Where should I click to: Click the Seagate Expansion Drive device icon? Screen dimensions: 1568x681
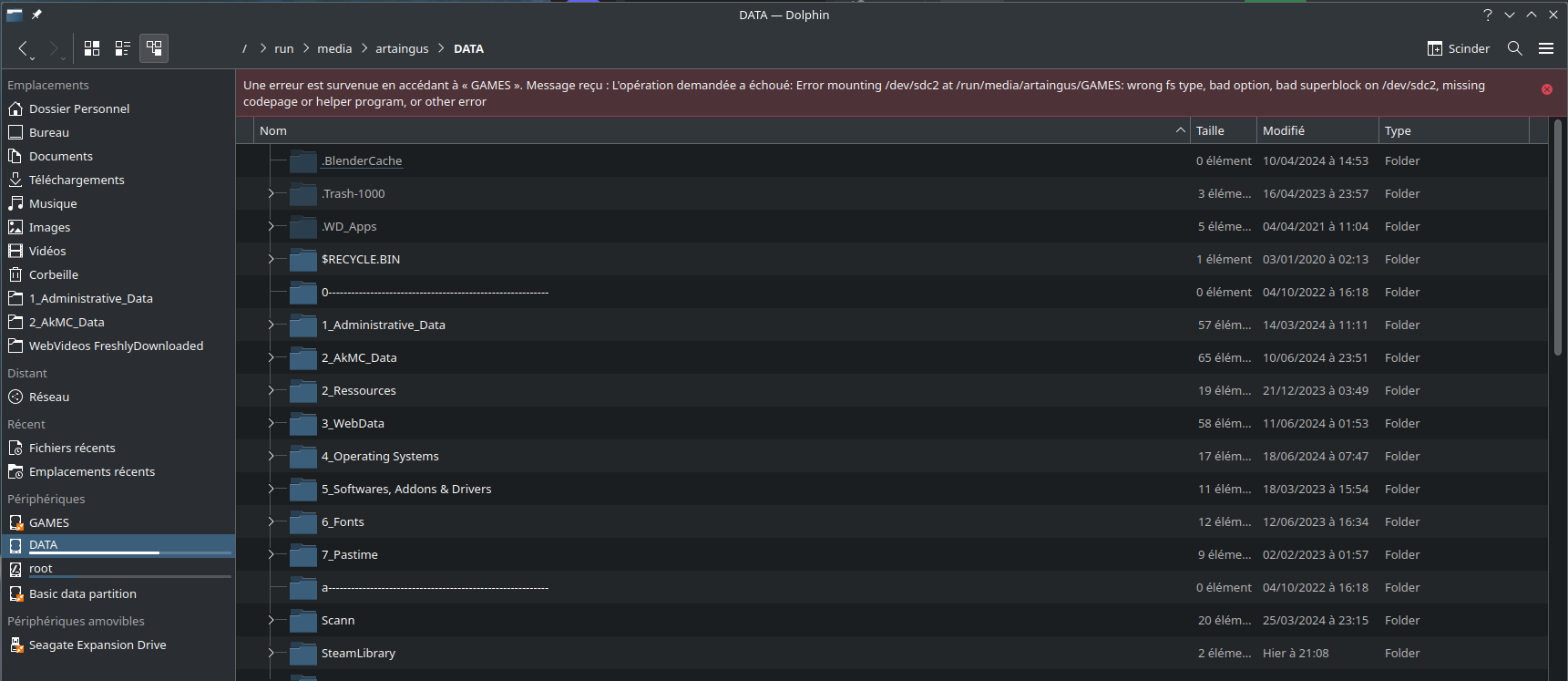[15, 645]
